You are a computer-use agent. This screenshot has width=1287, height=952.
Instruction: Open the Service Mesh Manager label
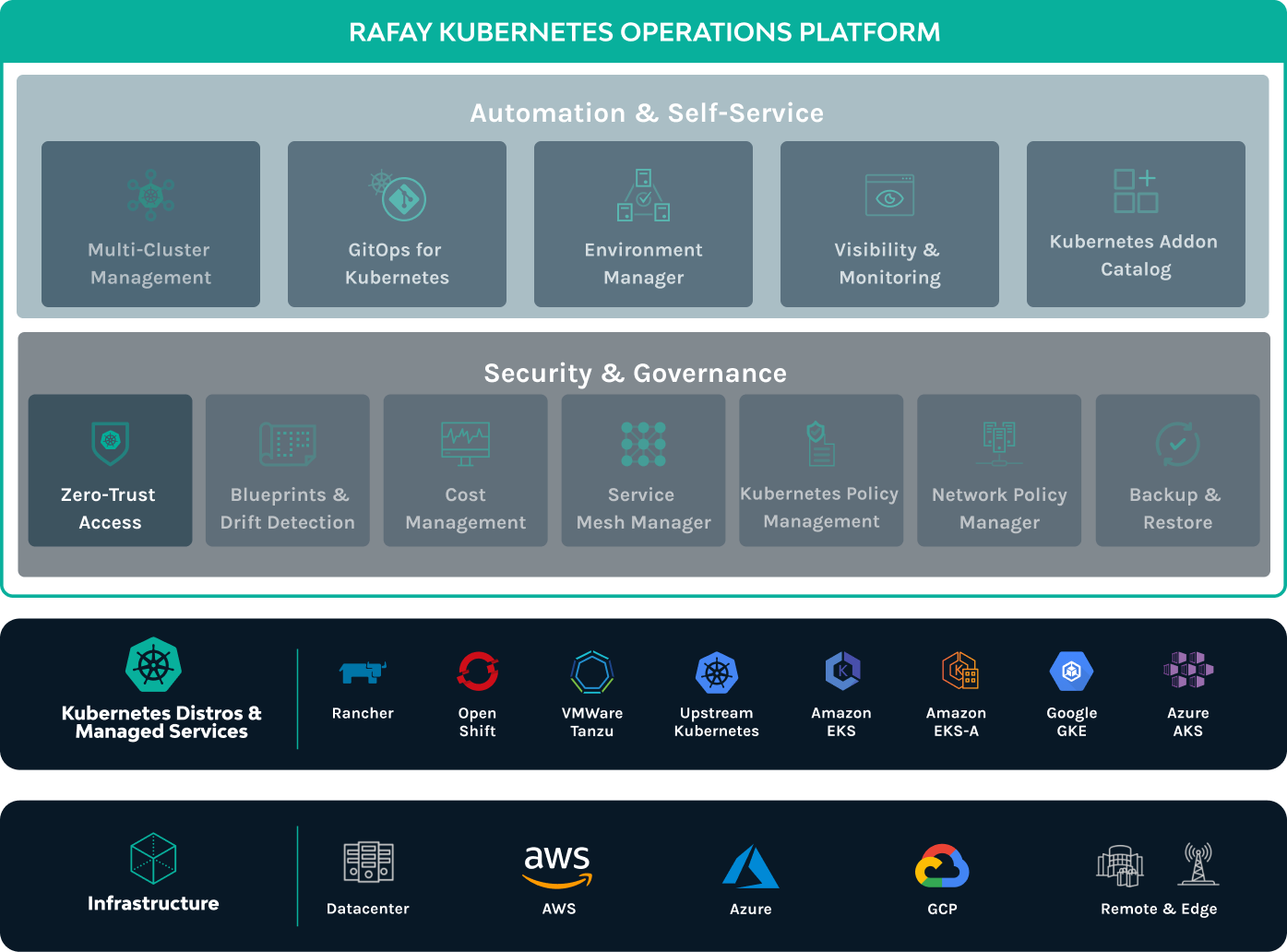click(644, 508)
